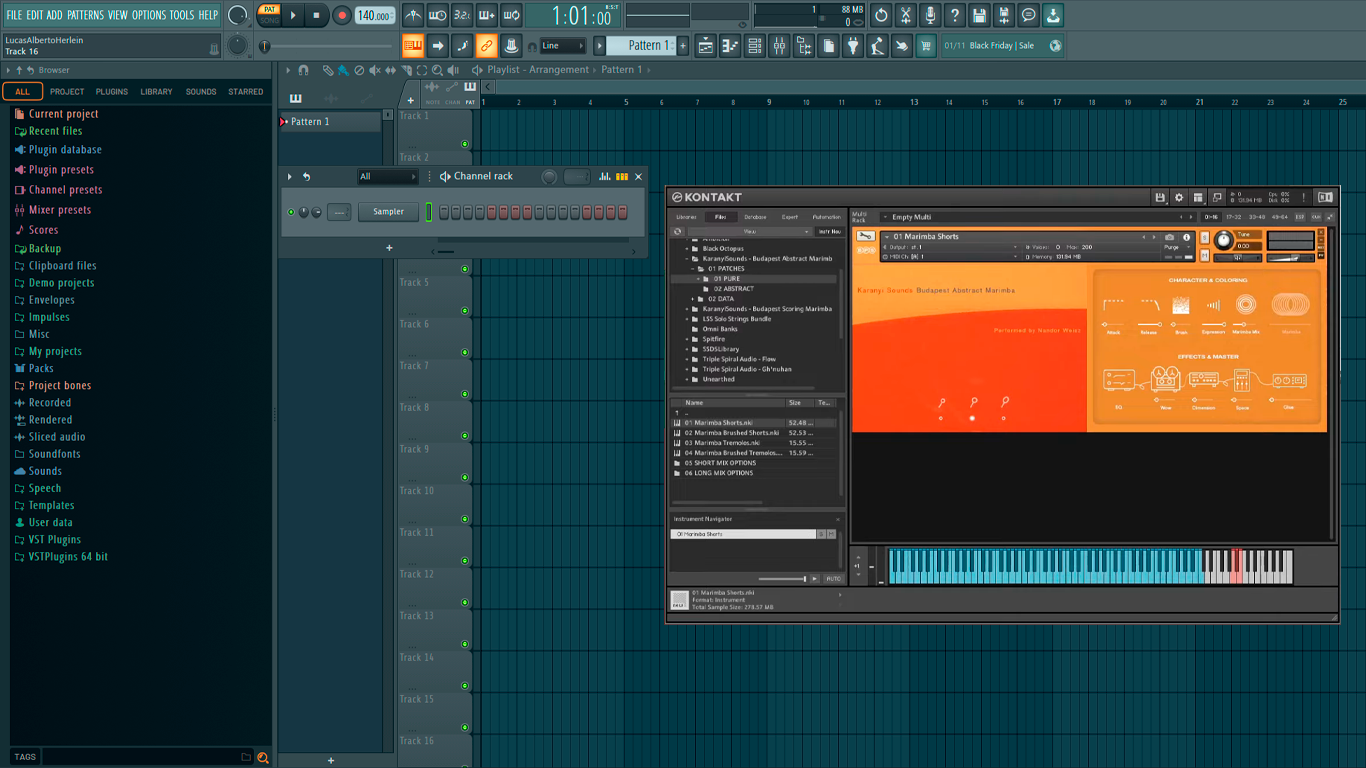Solo the Marimba Shorts instrument with S
Viewport: 1366px width, 768px height.
[x=1204, y=237]
